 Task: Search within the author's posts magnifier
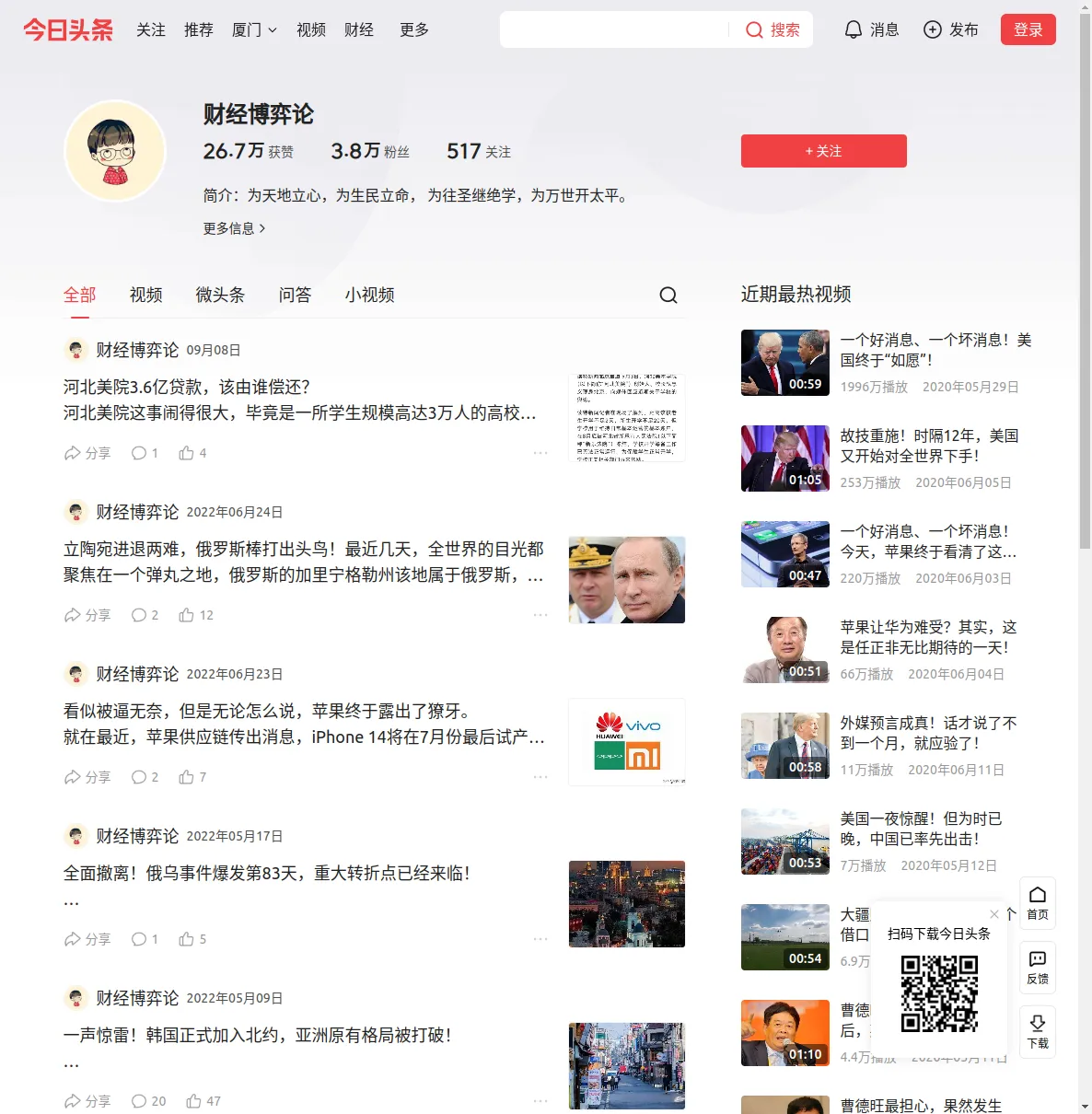(x=668, y=295)
